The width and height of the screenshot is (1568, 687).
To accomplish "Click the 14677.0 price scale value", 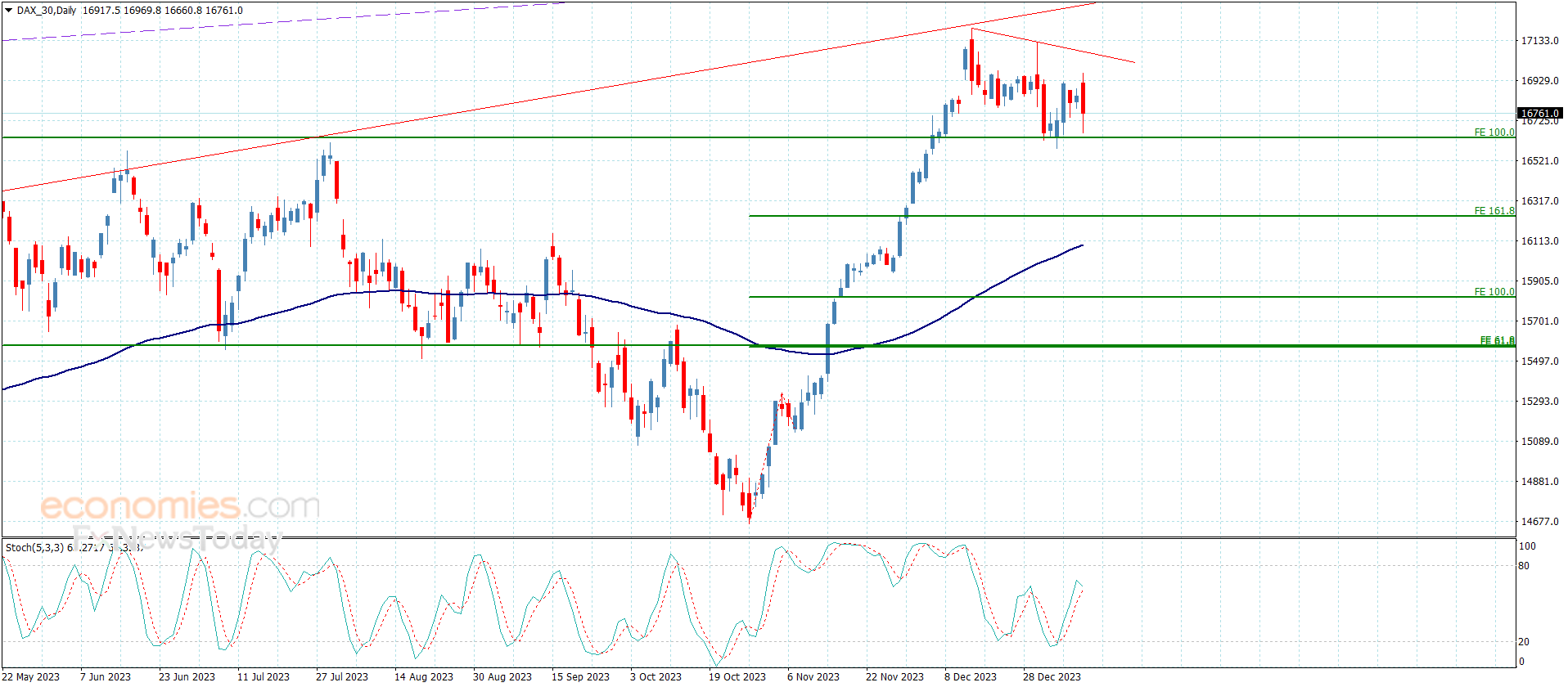I will (x=1539, y=521).
